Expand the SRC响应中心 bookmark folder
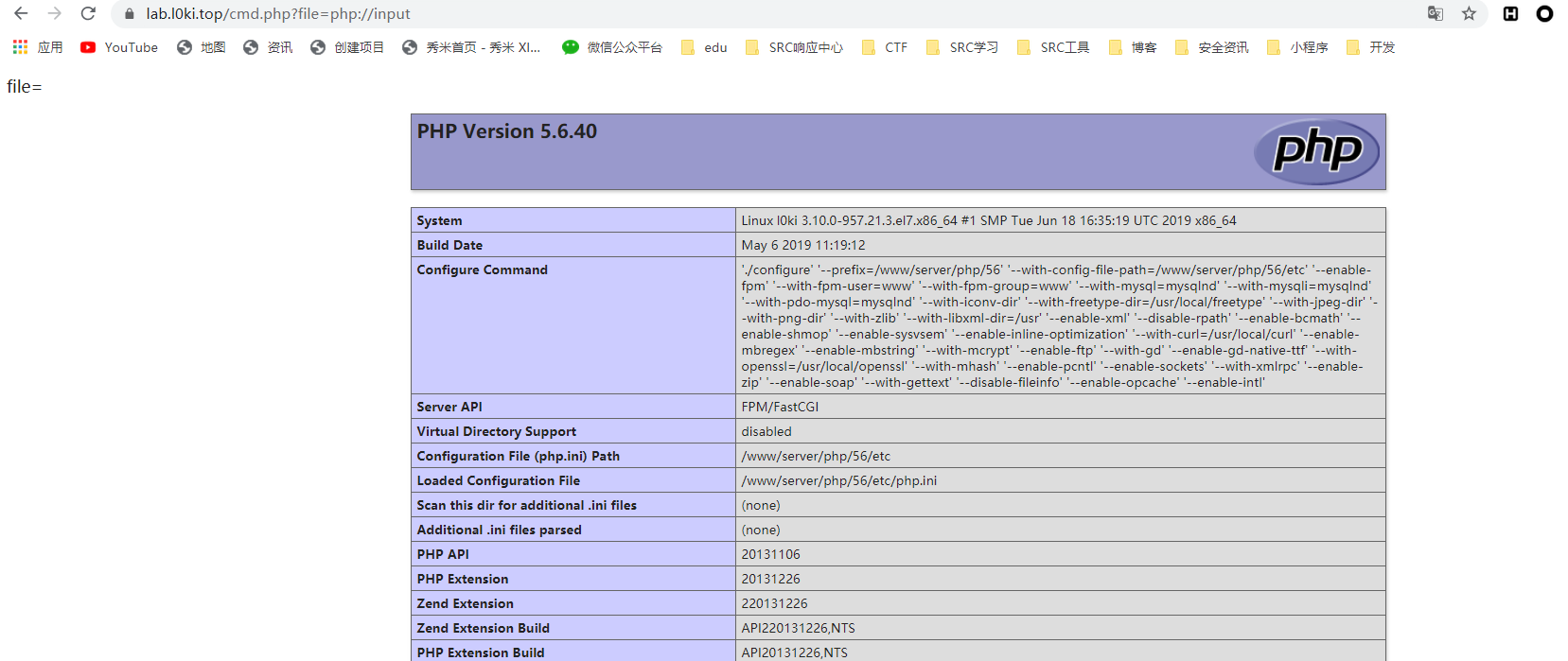The width and height of the screenshot is (1568, 661). coord(794,47)
